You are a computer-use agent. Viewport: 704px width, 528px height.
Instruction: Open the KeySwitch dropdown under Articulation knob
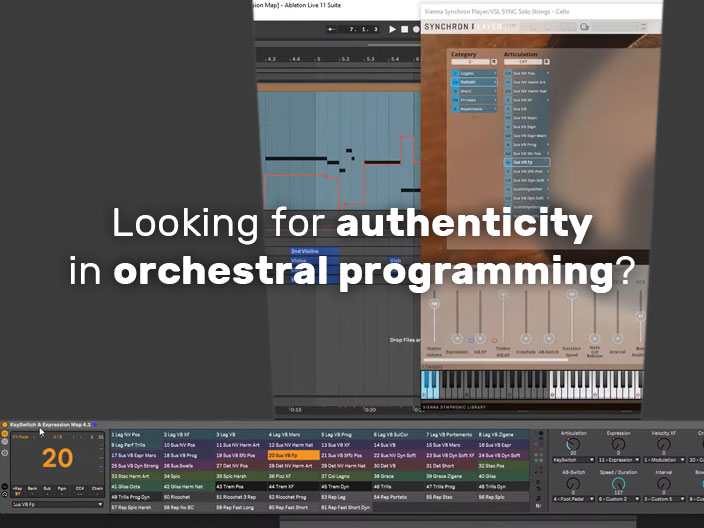[573, 460]
